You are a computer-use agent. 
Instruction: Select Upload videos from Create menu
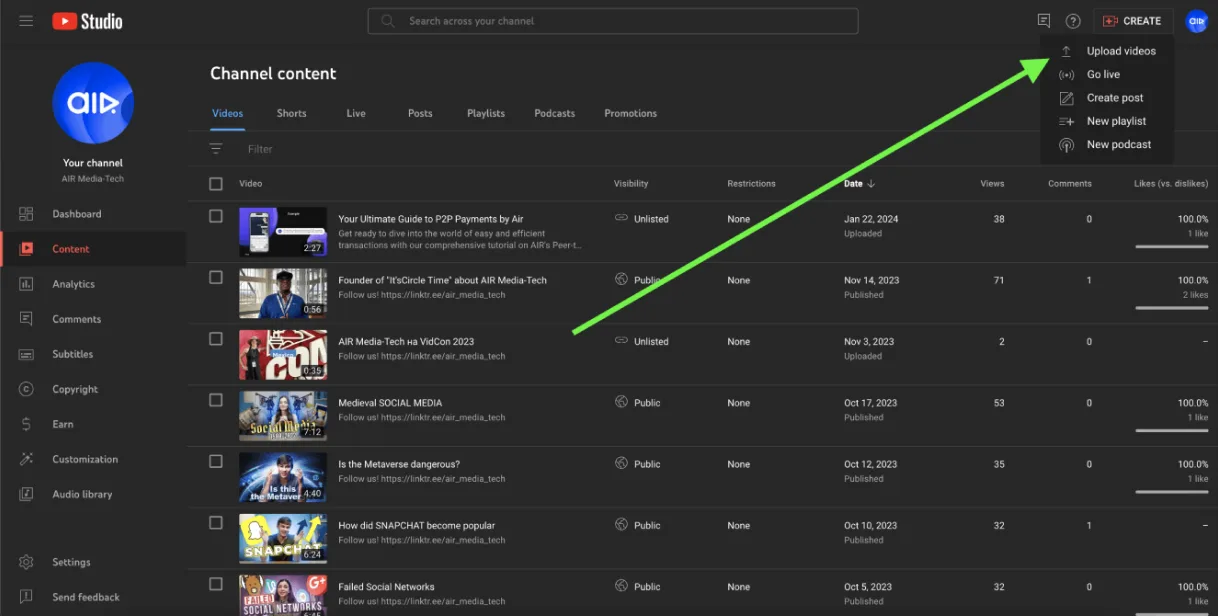(1108, 51)
